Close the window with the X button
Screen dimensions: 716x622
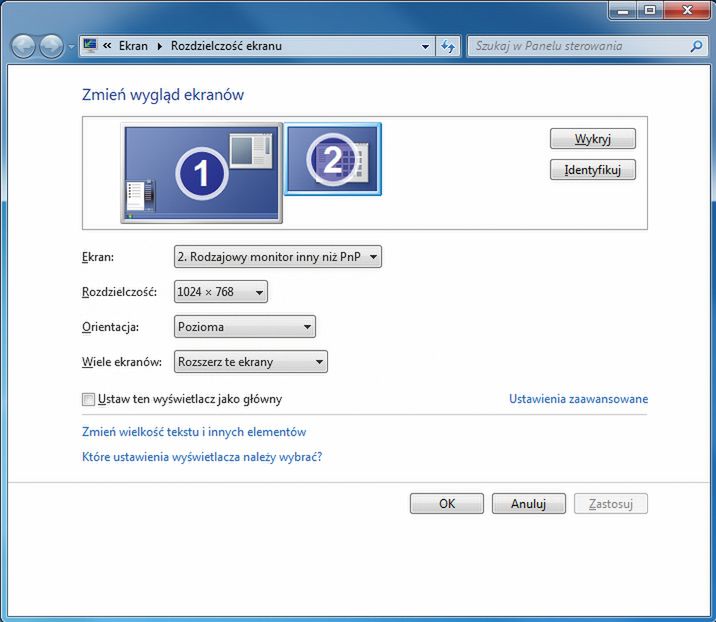pyautogui.click(x=686, y=10)
